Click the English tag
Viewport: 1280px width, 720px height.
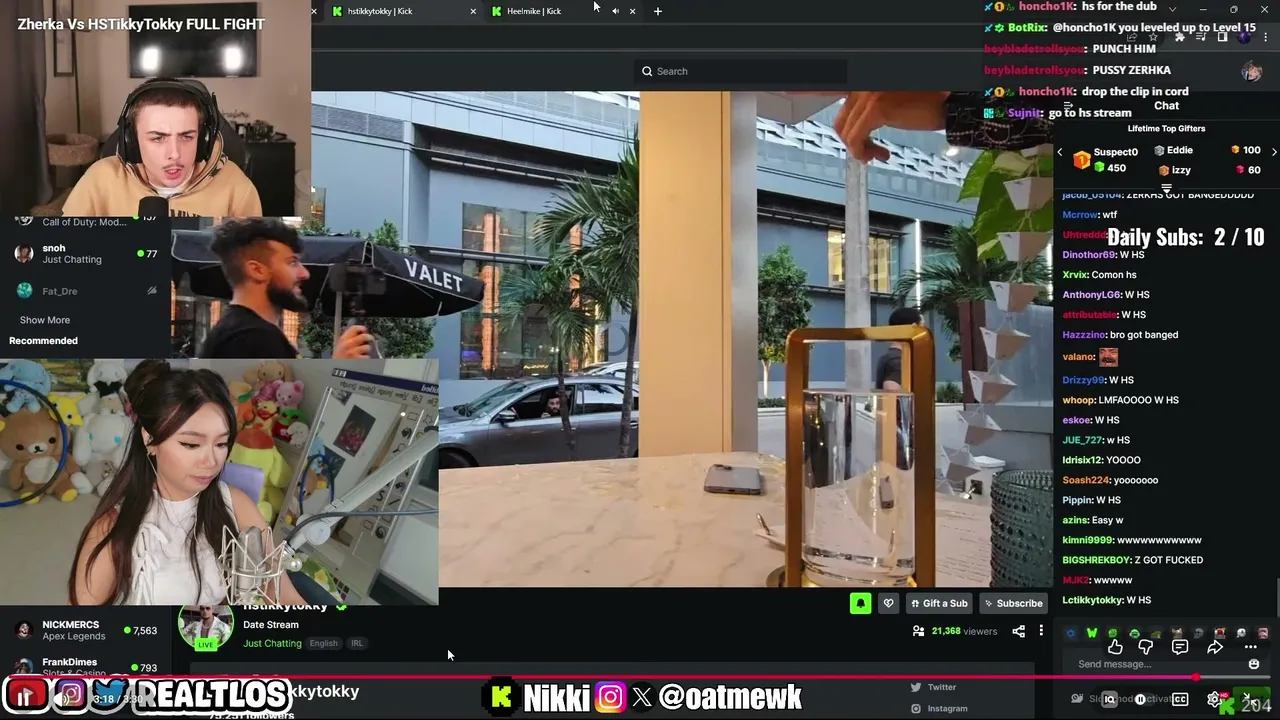(323, 643)
